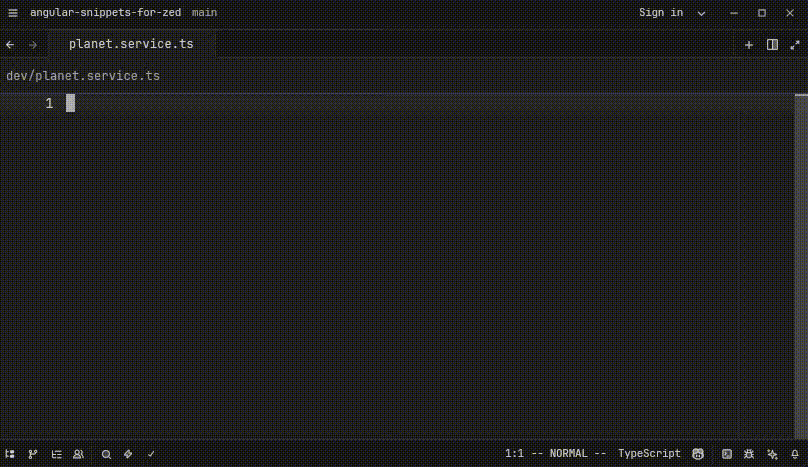Viewport: 808px width, 467px height.
Task: Zoom the pane with expand arrows icon
Action: 795,45
